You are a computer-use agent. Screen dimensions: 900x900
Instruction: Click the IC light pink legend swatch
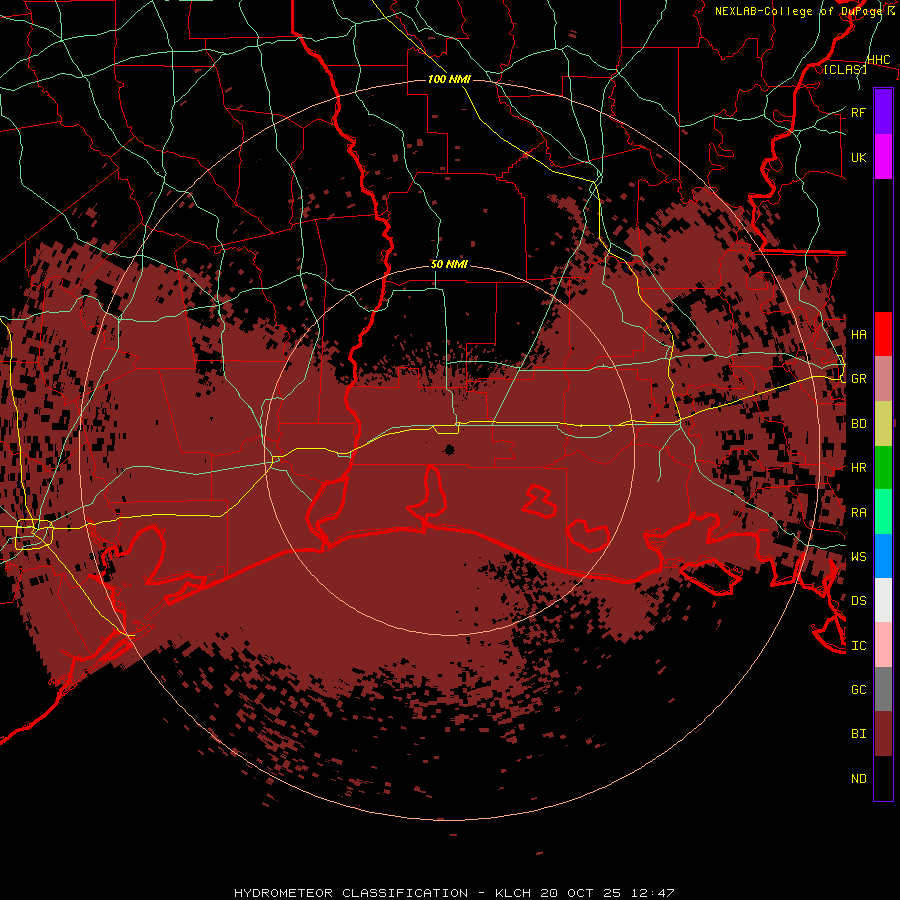883,645
